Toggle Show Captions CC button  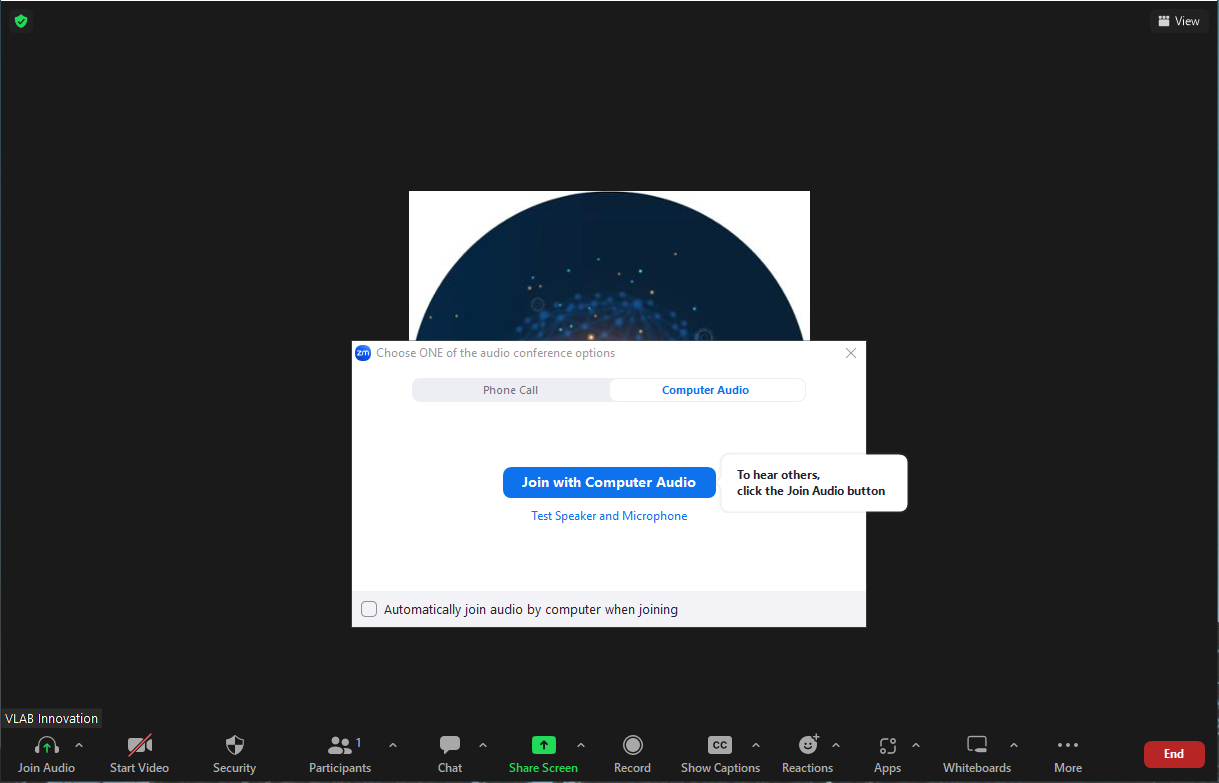pos(720,746)
